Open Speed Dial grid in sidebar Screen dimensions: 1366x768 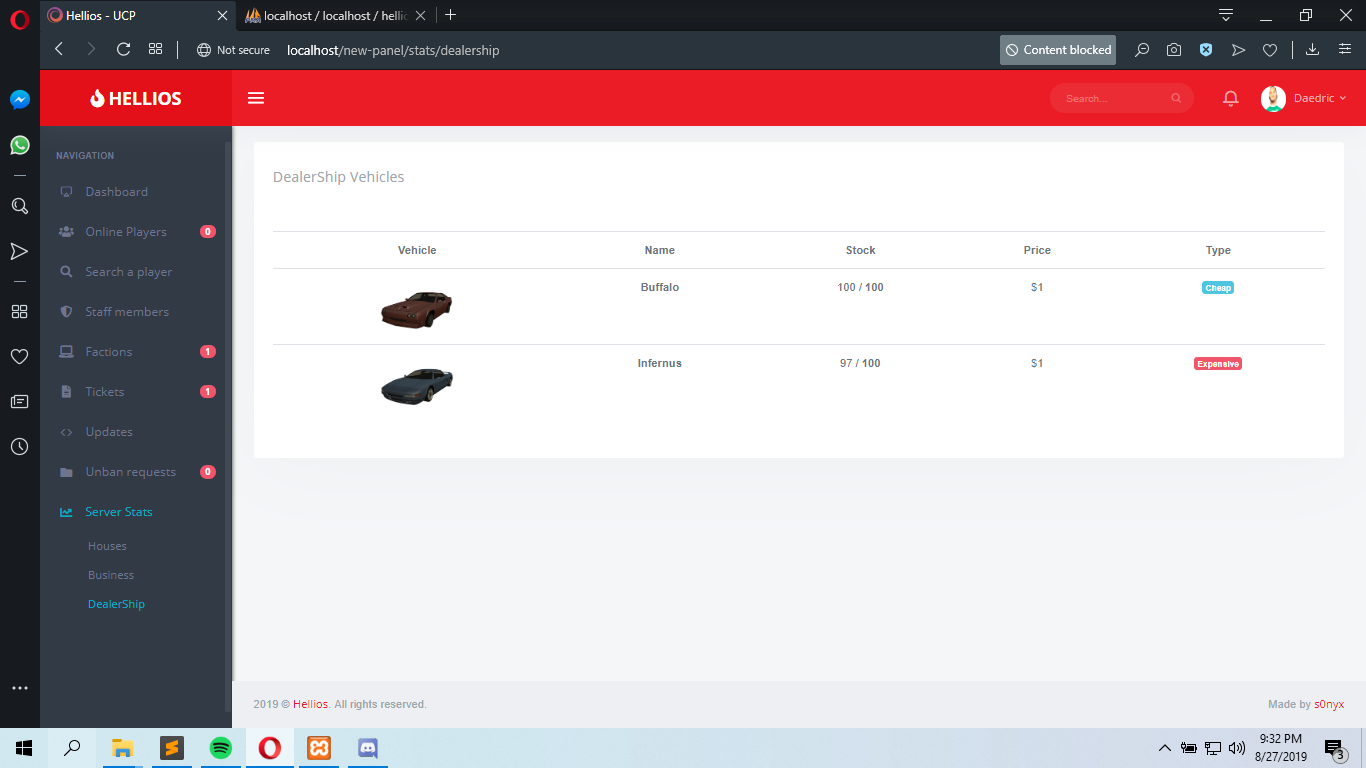pyautogui.click(x=19, y=311)
